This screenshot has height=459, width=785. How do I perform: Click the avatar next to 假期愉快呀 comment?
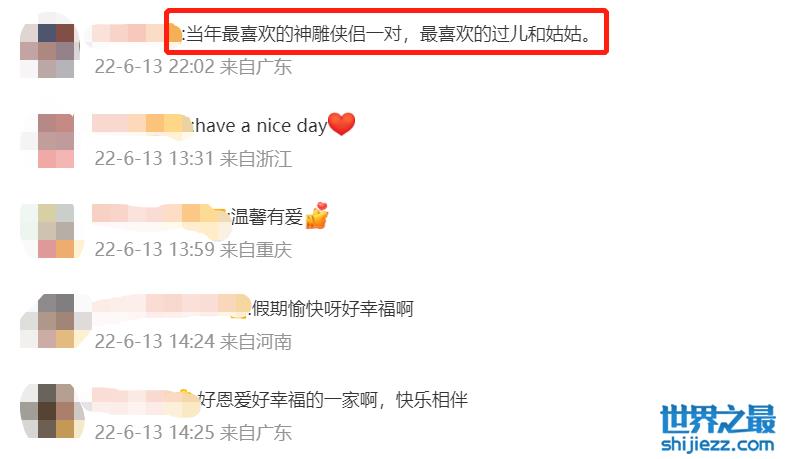(x=49, y=321)
